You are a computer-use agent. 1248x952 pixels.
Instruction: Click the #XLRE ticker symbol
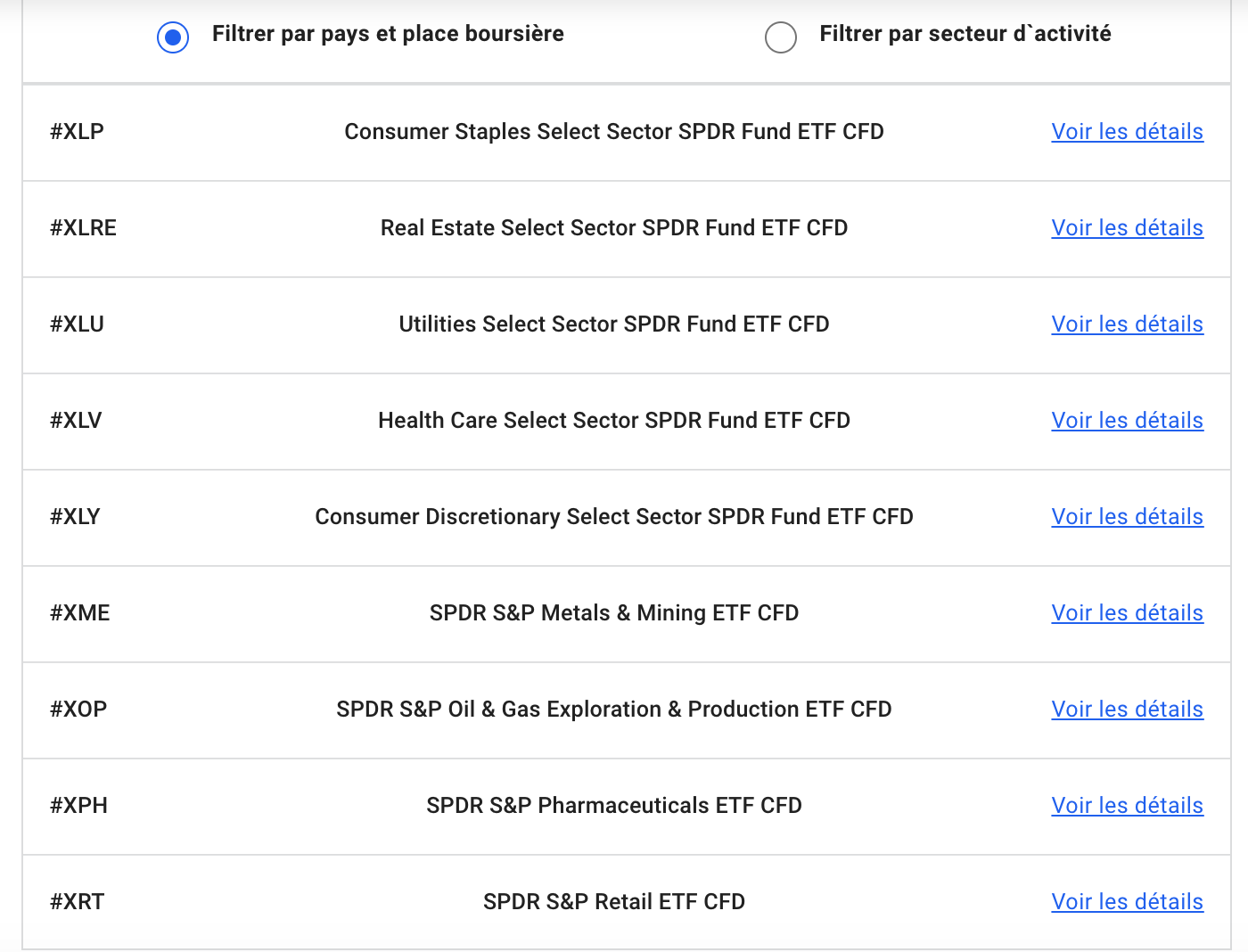(x=83, y=228)
